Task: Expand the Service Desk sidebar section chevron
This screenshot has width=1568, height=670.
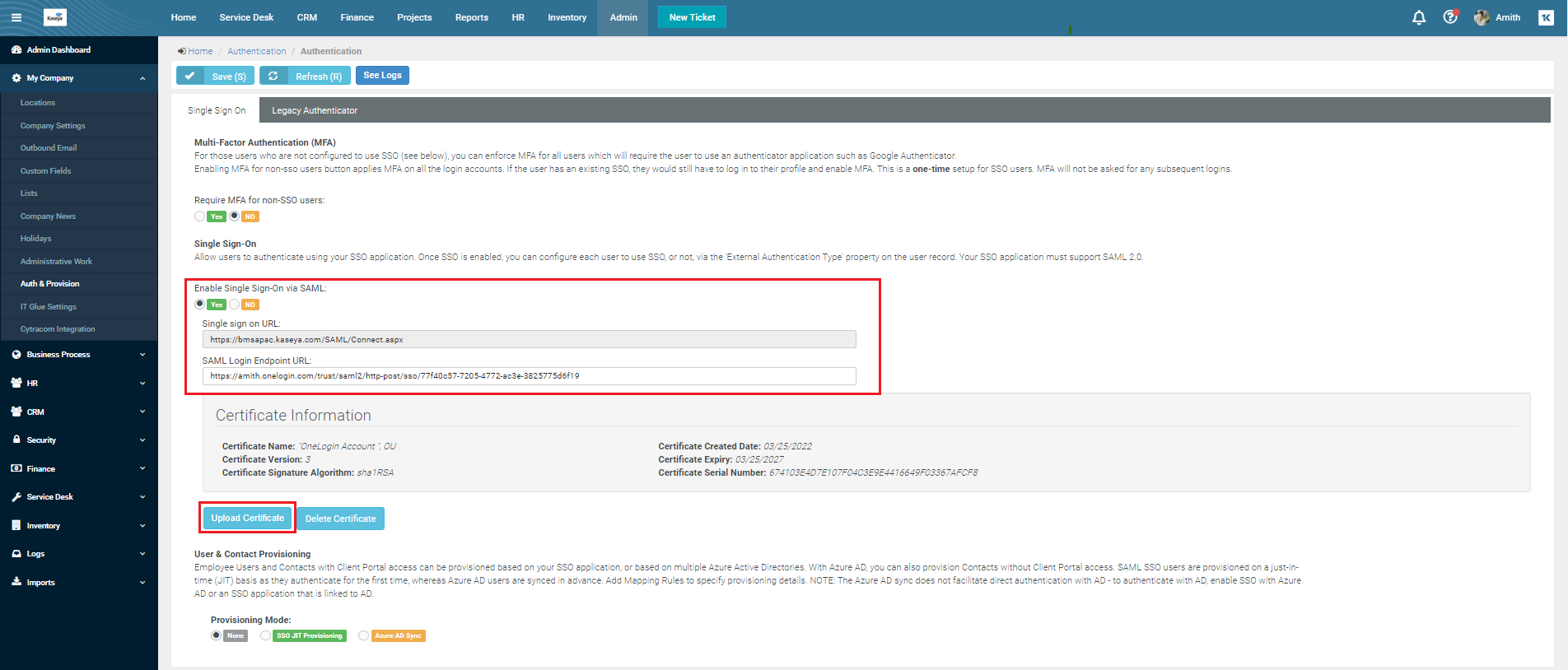Action: 142,497
